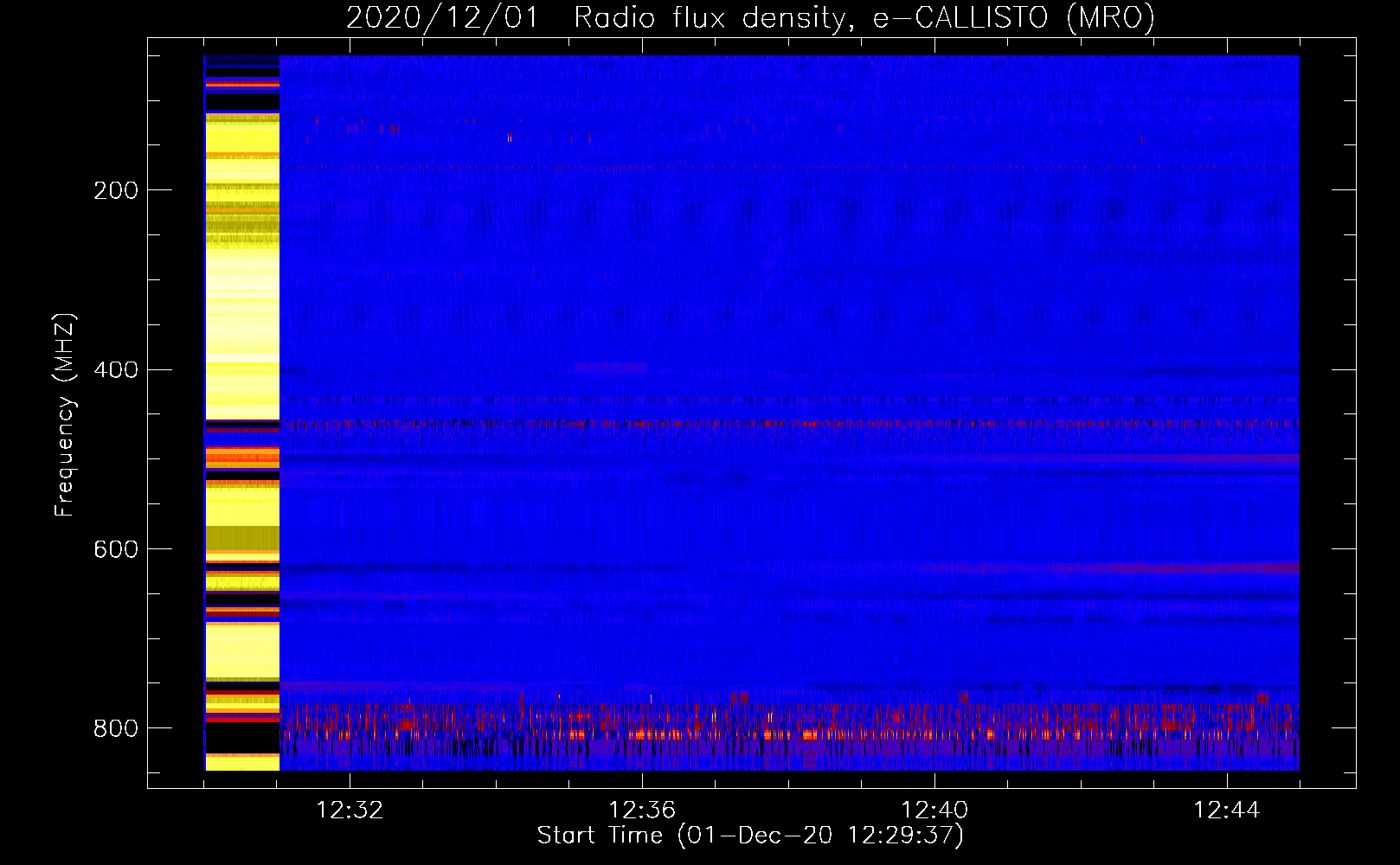This screenshot has width=1400, height=865.
Task: Click the 12:36 time tick label
Action: tap(642, 811)
